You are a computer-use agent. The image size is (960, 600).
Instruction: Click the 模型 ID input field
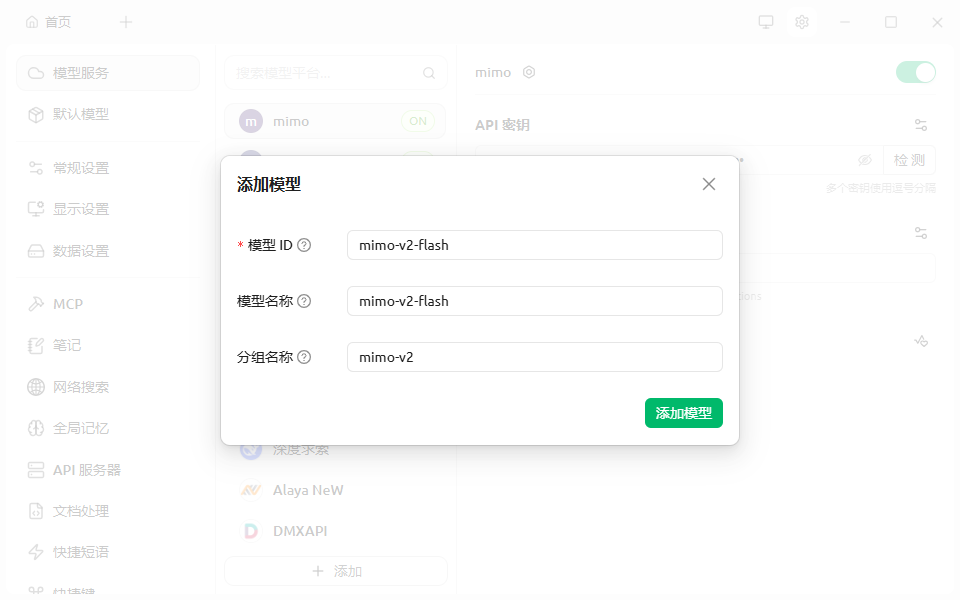534,246
